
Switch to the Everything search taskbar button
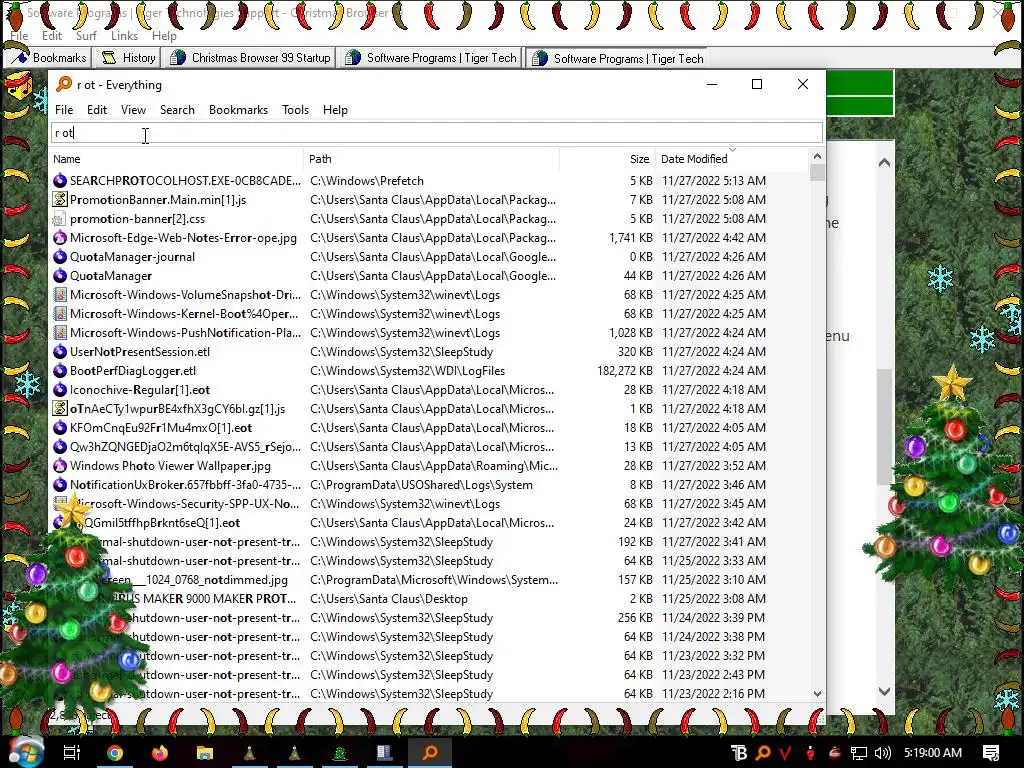430,753
